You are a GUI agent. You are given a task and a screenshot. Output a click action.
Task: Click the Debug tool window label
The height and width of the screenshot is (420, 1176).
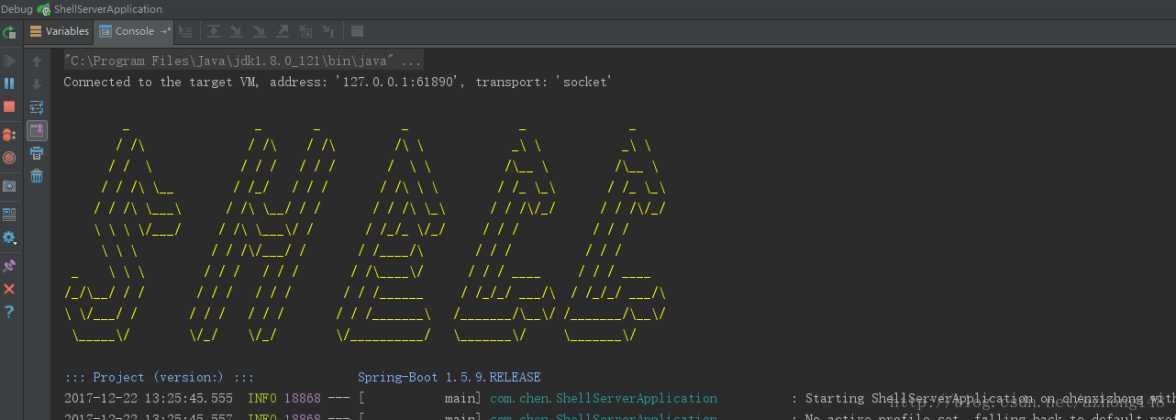pos(16,10)
